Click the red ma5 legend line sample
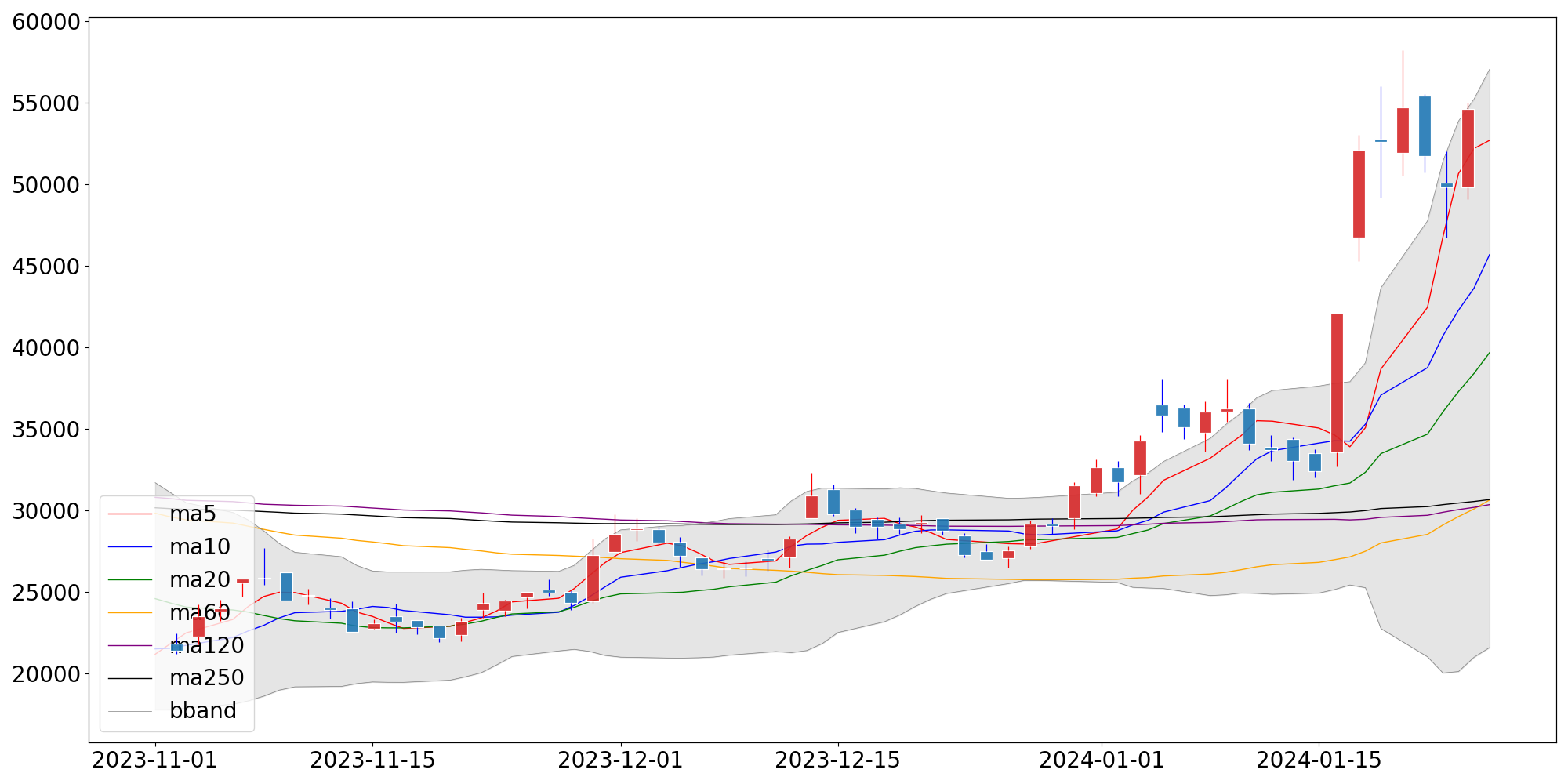 [130, 514]
